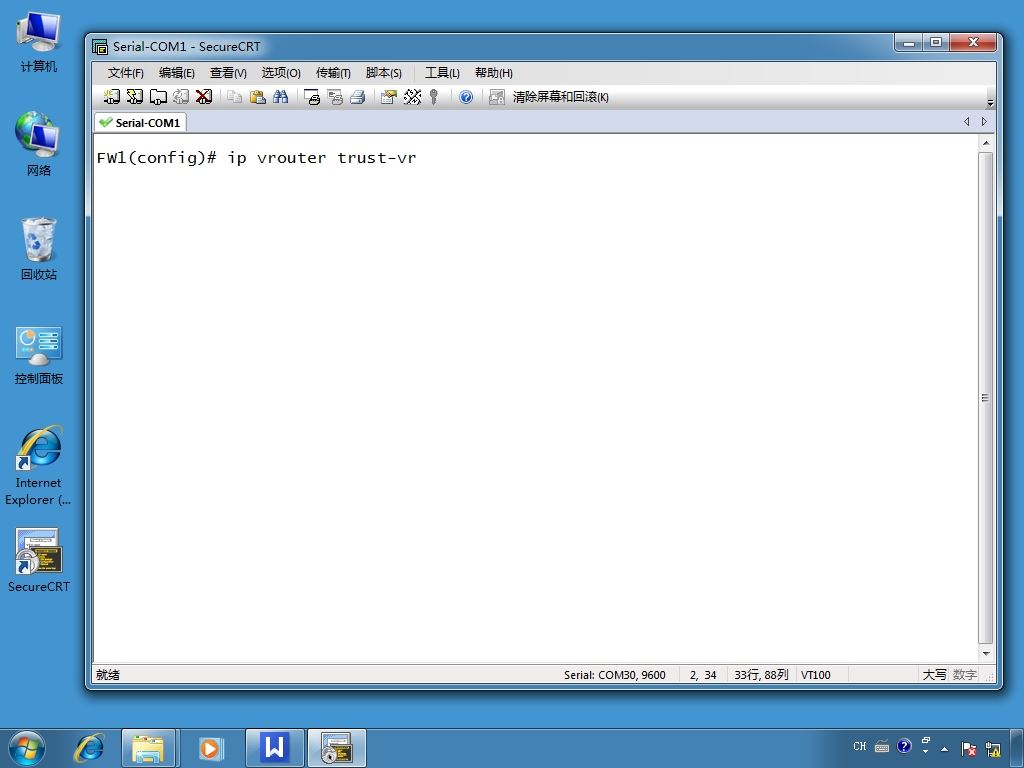Click the blue Help question icon
This screenshot has width=1024, height=768.
(466, 97)
